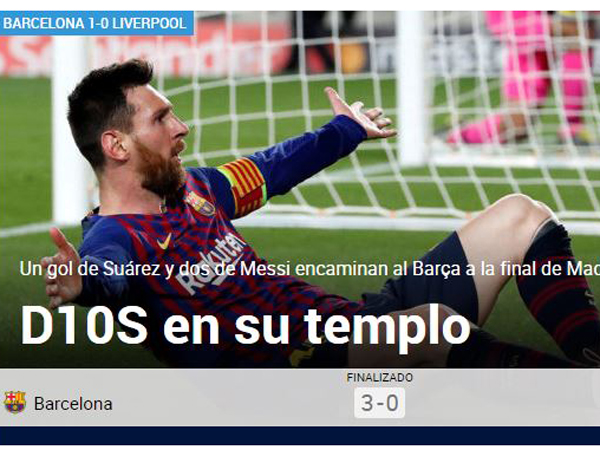Click the dark navy bar below scoreboard
Screen dimensions: 600x450
click(x=300, y=436)
